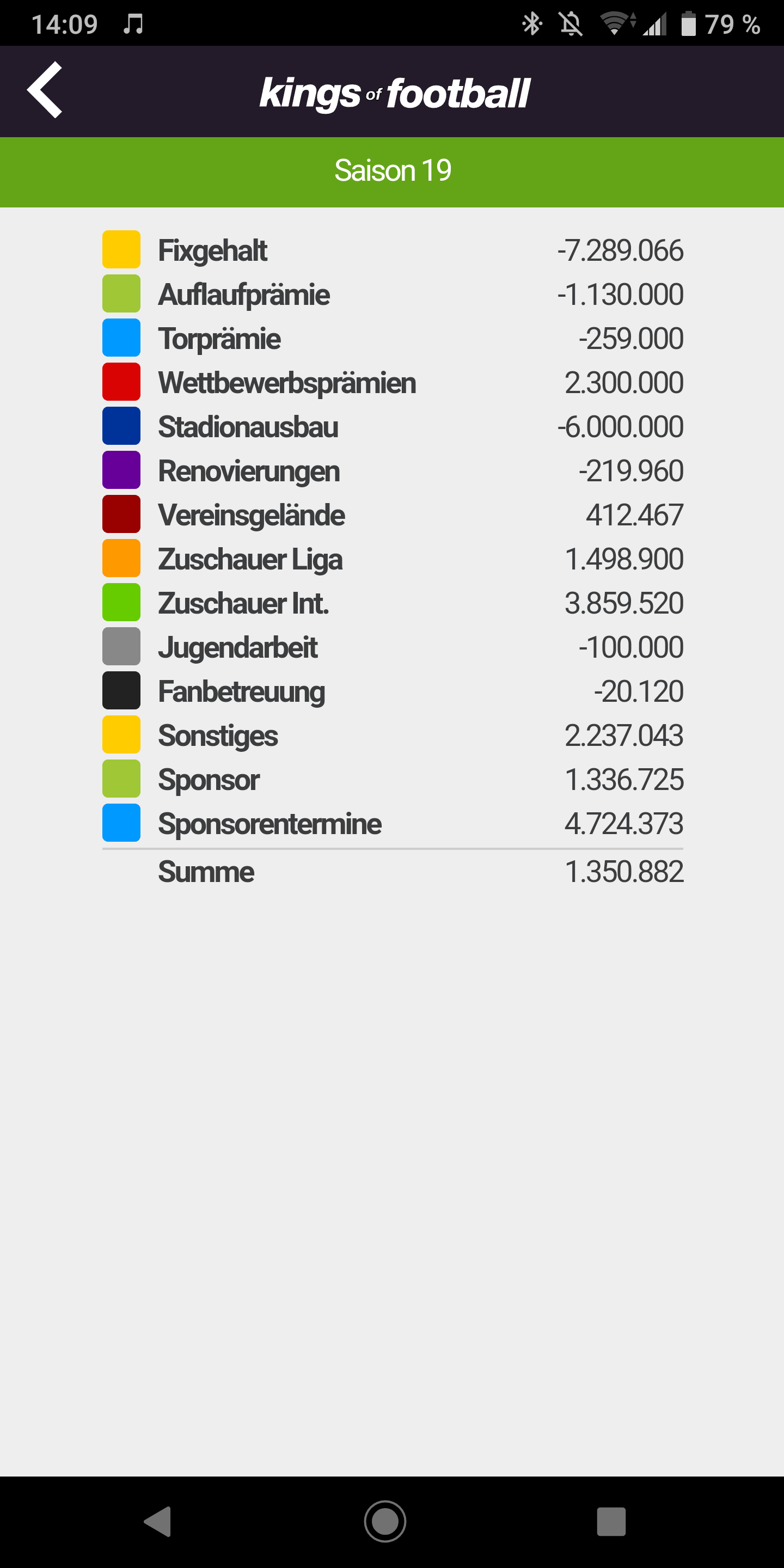The height and width of the screenshot is (1568, 784).
Task: Select the Auflaufprämie row label
Action: tap(244, 295)
